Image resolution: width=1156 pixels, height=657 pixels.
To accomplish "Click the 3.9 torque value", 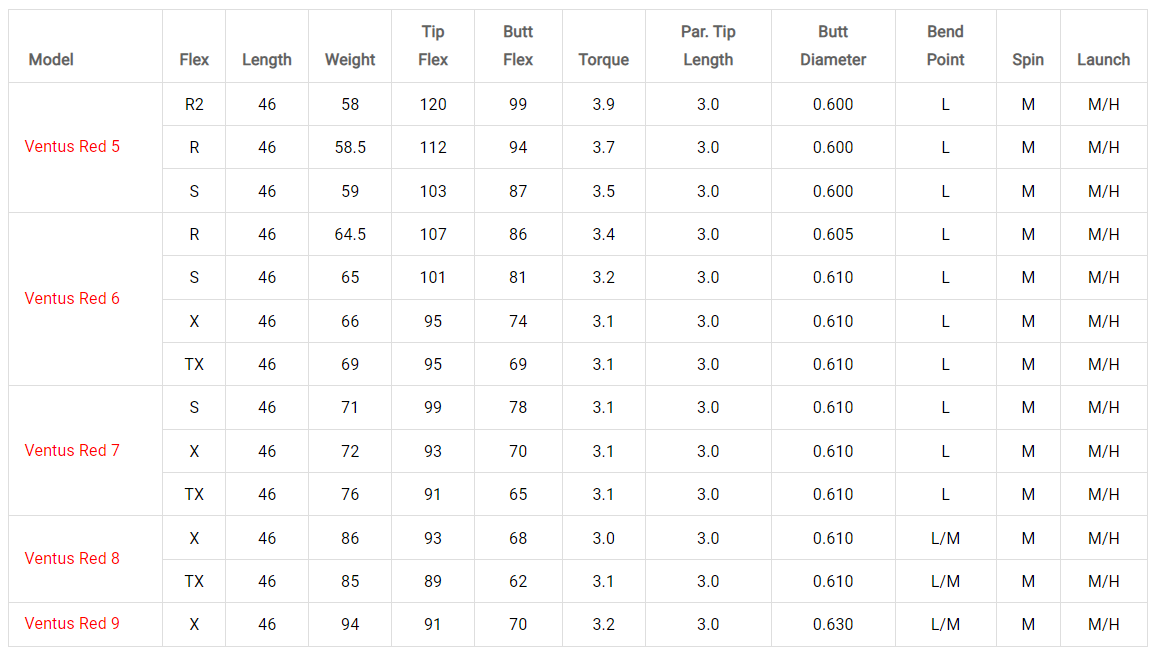I will tap(603, 104).
